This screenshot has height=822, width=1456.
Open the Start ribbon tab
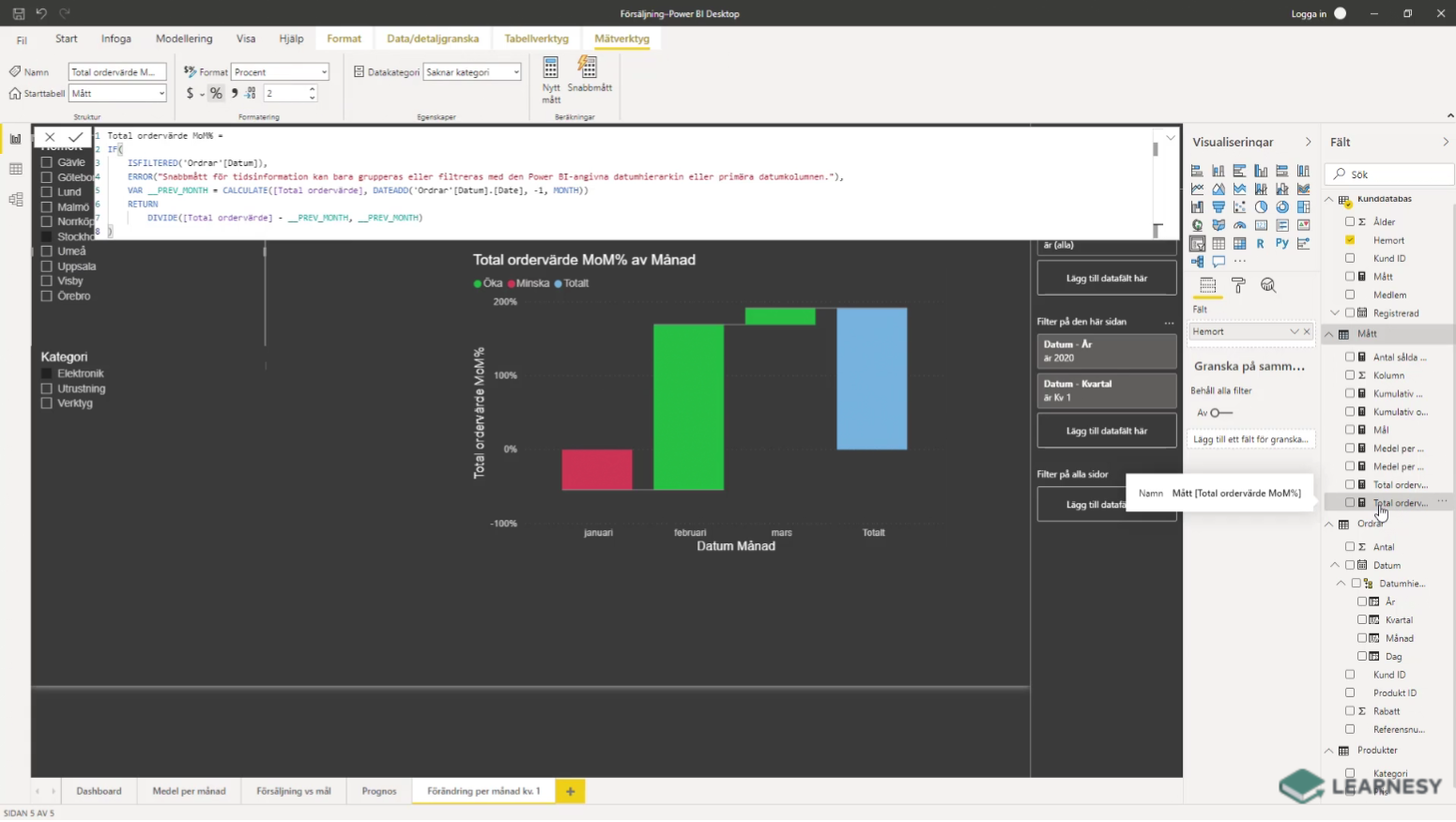click(x=67, y=38)
